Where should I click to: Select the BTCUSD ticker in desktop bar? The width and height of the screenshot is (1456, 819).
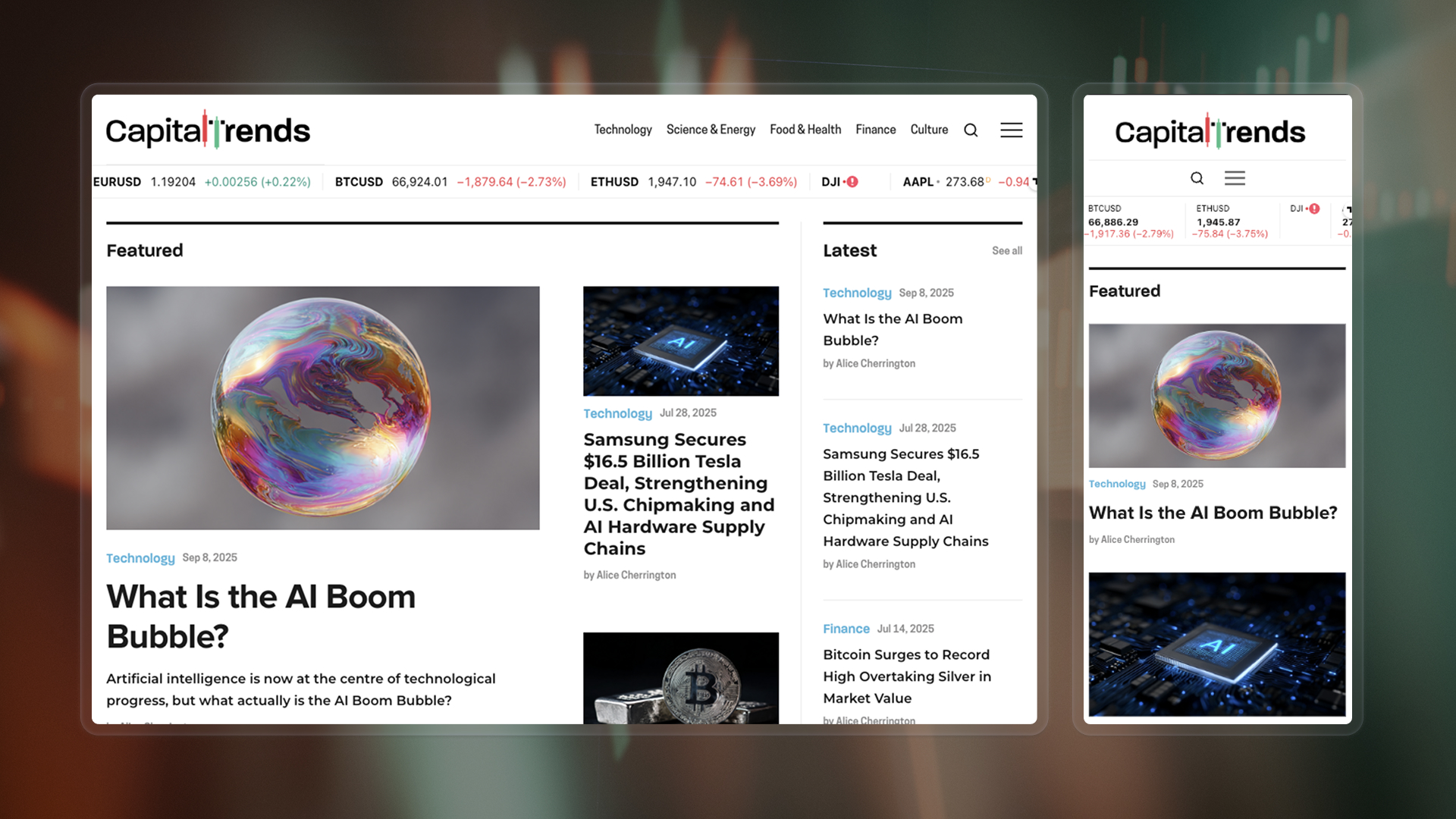pyautogui.click(x=359, y=182)
